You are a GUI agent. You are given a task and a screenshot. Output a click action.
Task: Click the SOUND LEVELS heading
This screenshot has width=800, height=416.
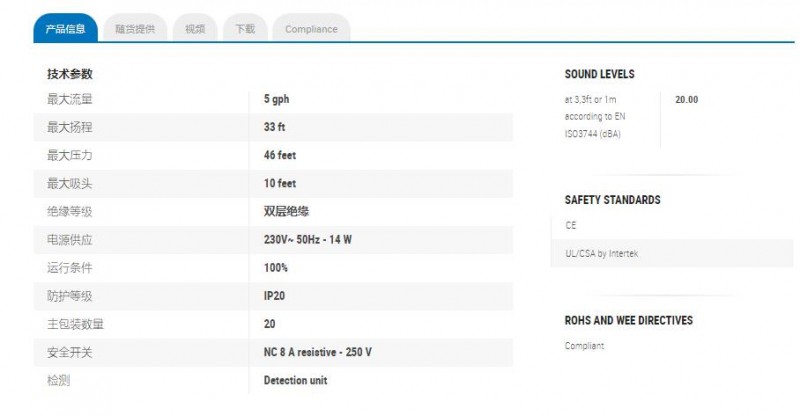[599, 74]
